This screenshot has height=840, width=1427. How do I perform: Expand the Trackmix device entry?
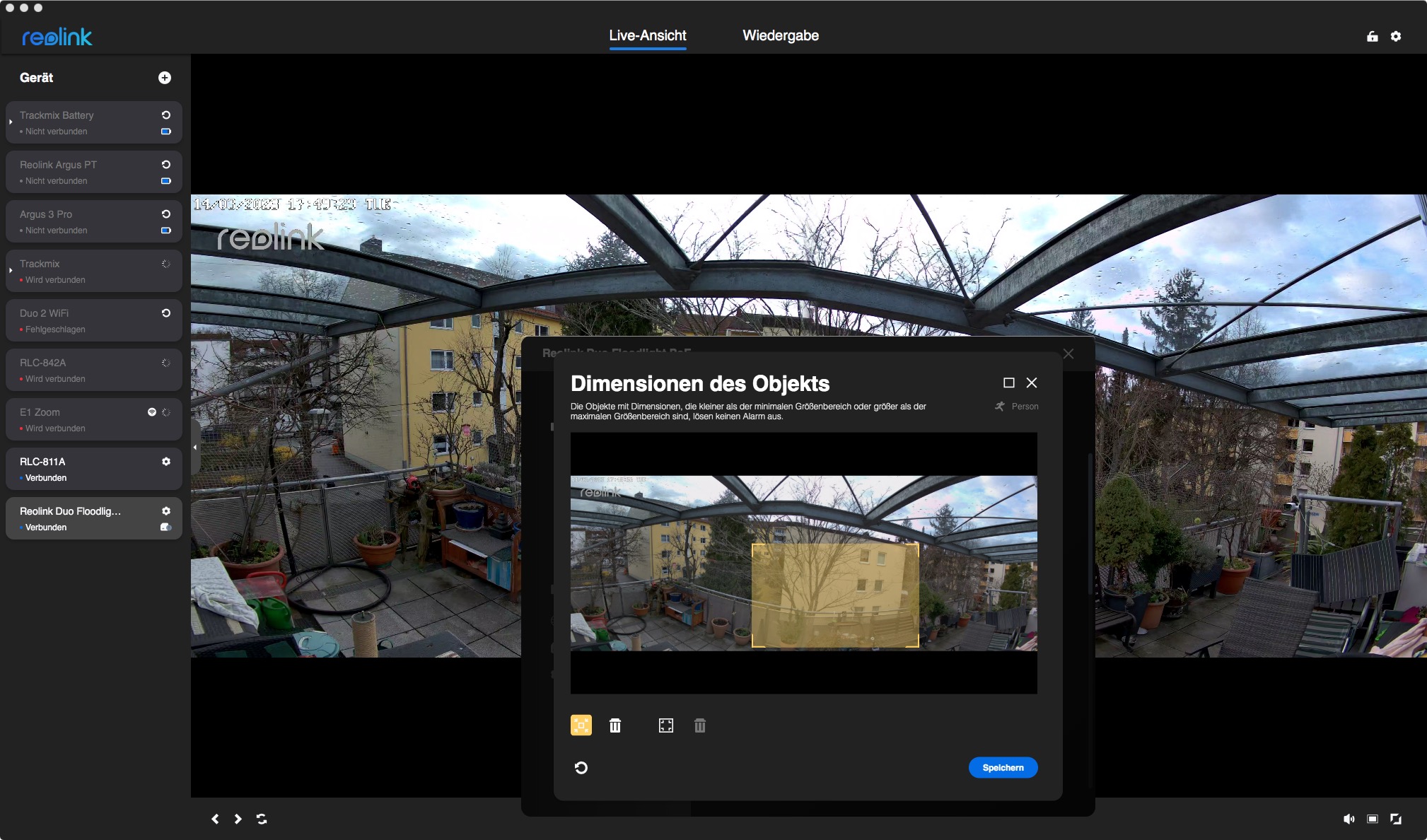click(11, 271)
